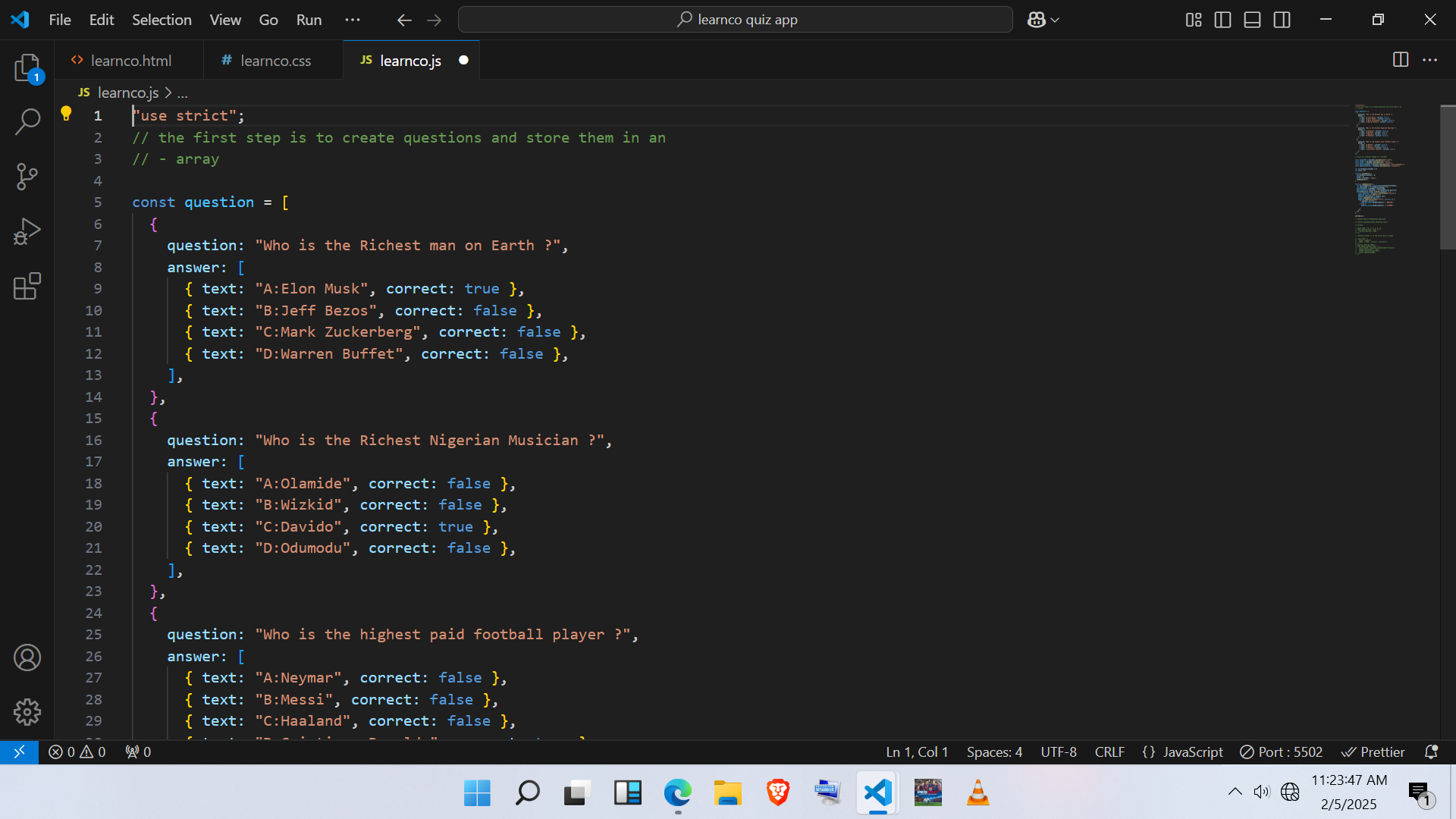Change end of line sequence CRLF
The width and height of the screenshot is (1456, 819).
click(x=1109, y=752)
